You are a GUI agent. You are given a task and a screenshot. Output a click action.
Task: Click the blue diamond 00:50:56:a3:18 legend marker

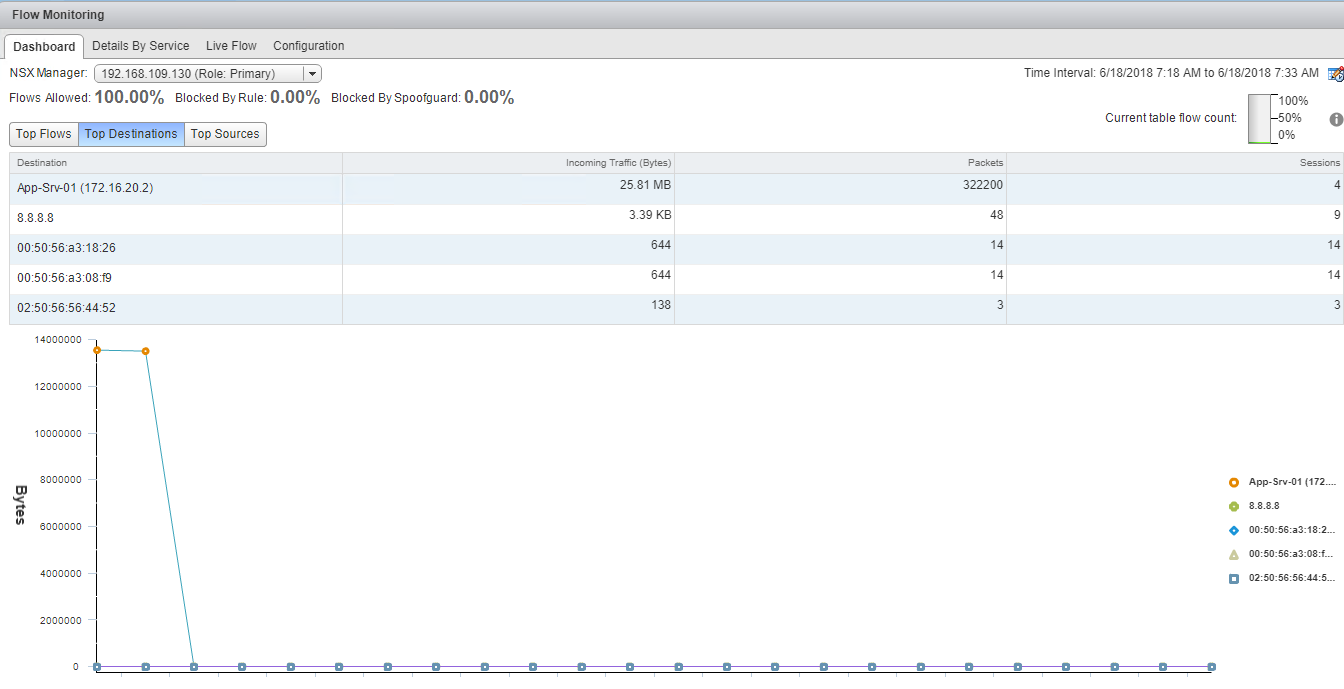tap(1234, 530)
